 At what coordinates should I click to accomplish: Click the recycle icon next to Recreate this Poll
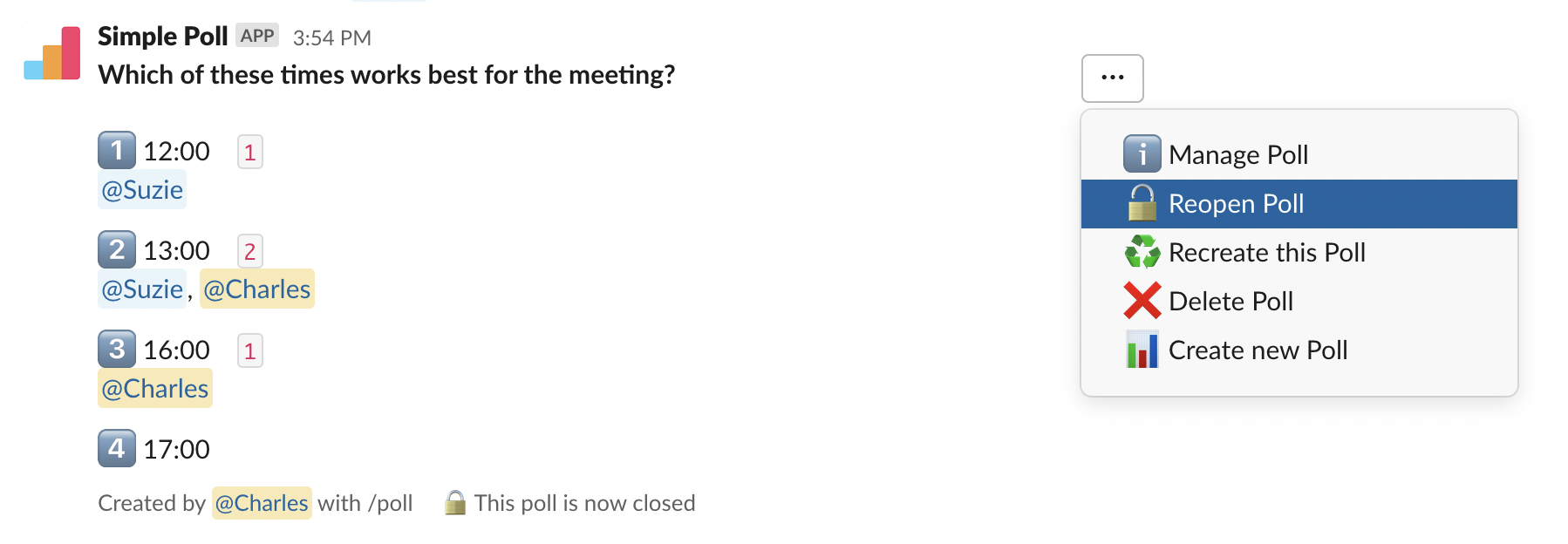pos(1143,252)
